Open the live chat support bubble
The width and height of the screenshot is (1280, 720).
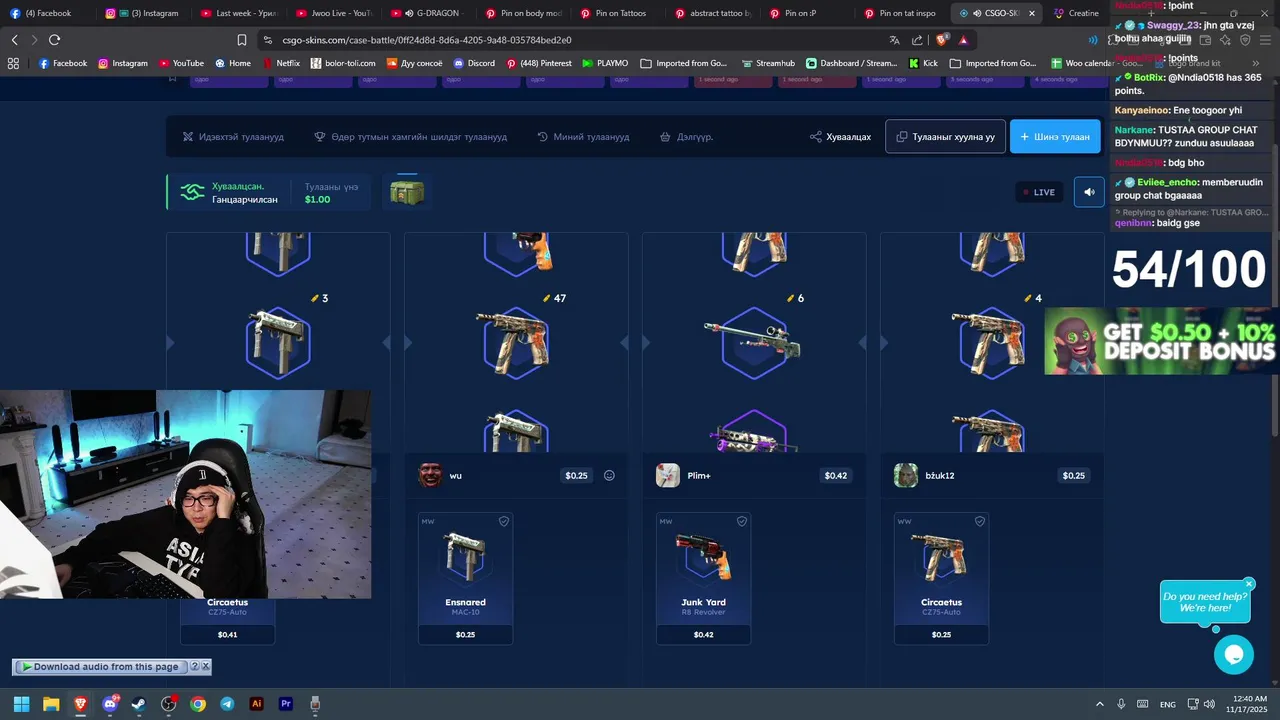point(1234,655)
